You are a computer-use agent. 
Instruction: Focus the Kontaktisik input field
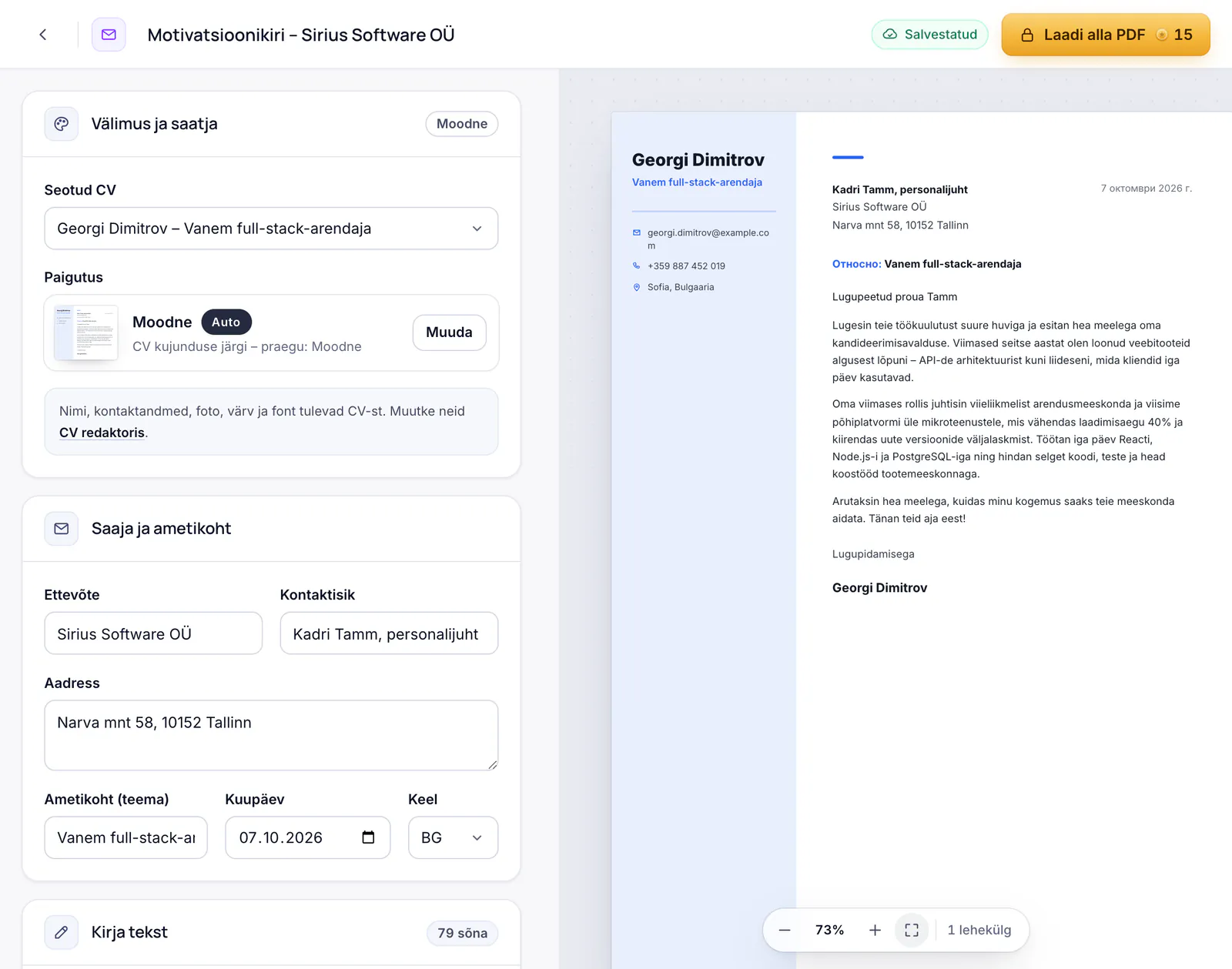point(389,633)
